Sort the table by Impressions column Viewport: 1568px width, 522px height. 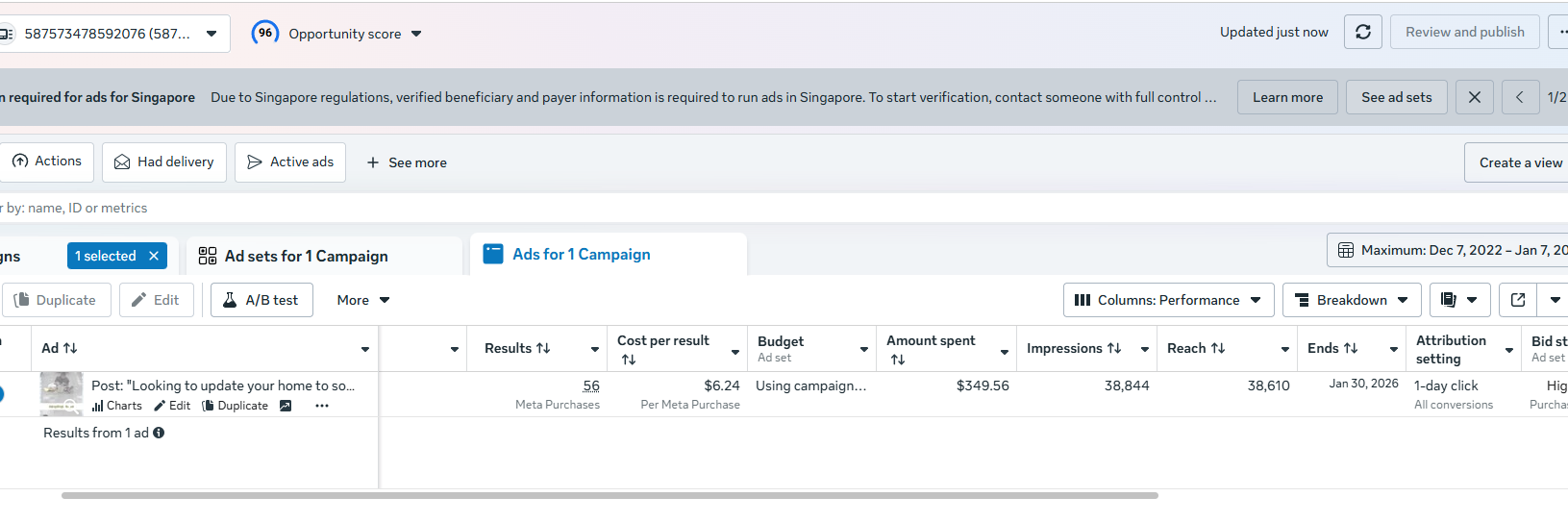click(1074, 348)
